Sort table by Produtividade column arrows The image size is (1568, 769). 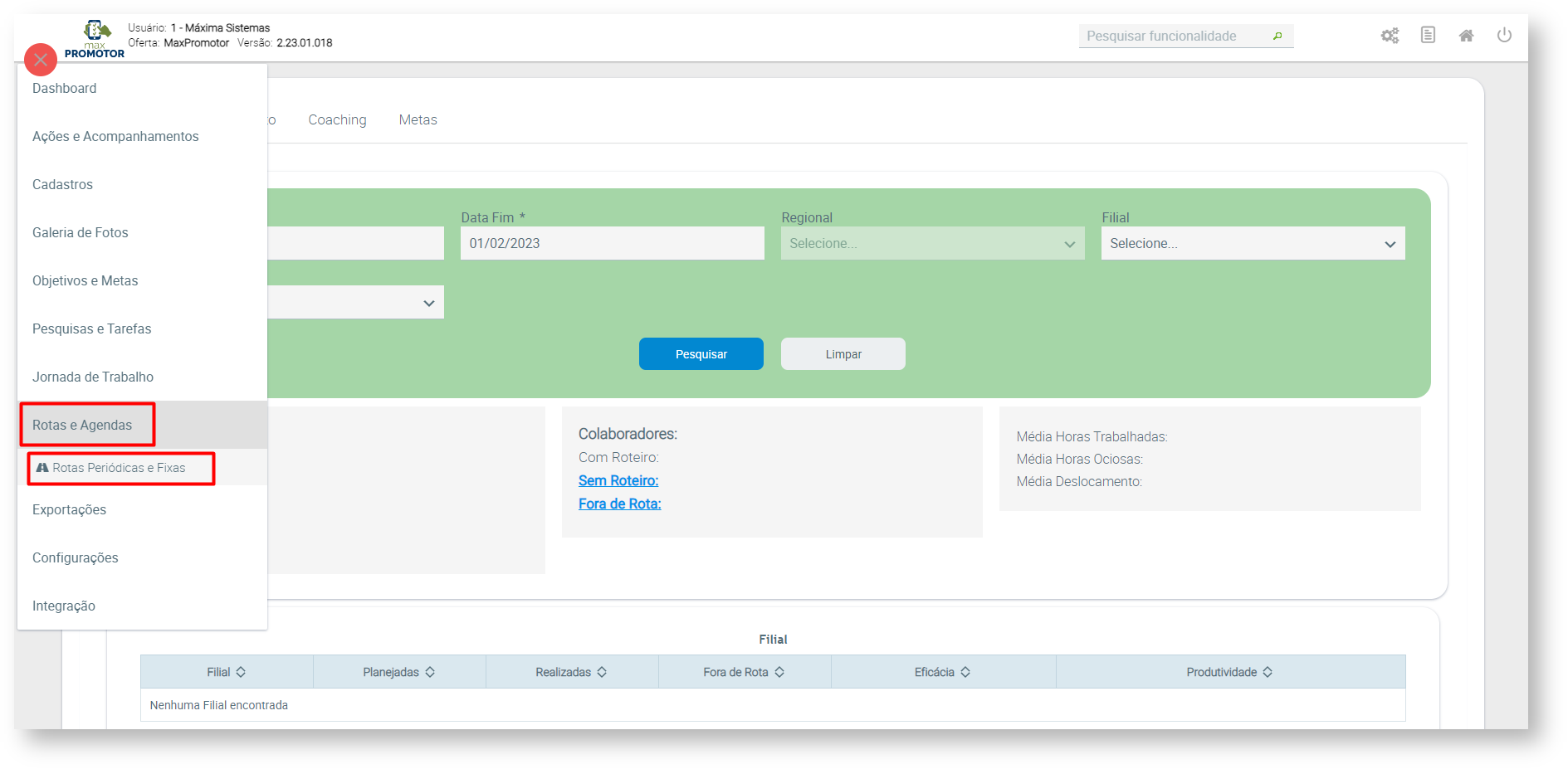click(x=1268, y=672)
